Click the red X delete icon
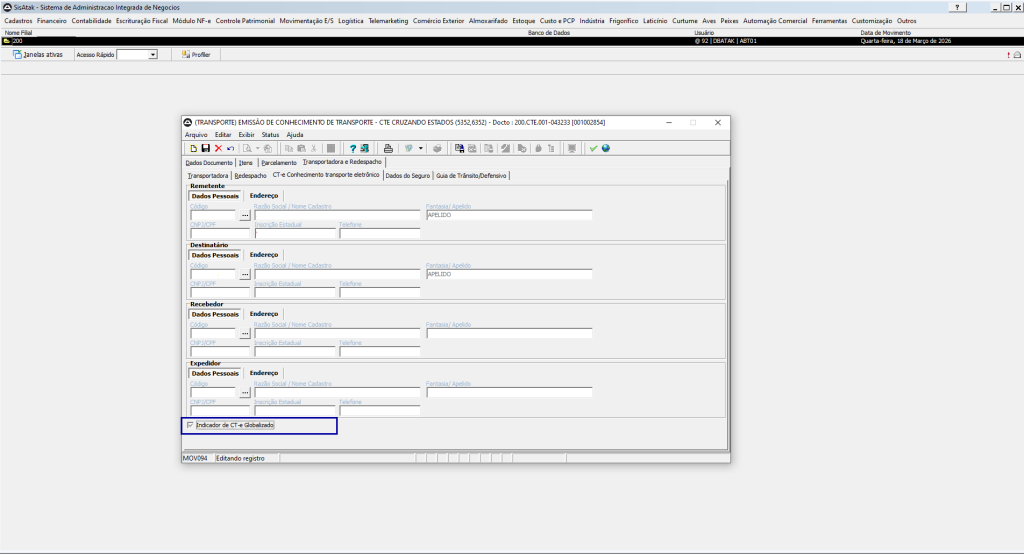Screen dimensions: 1024x554 pos(218,148)
